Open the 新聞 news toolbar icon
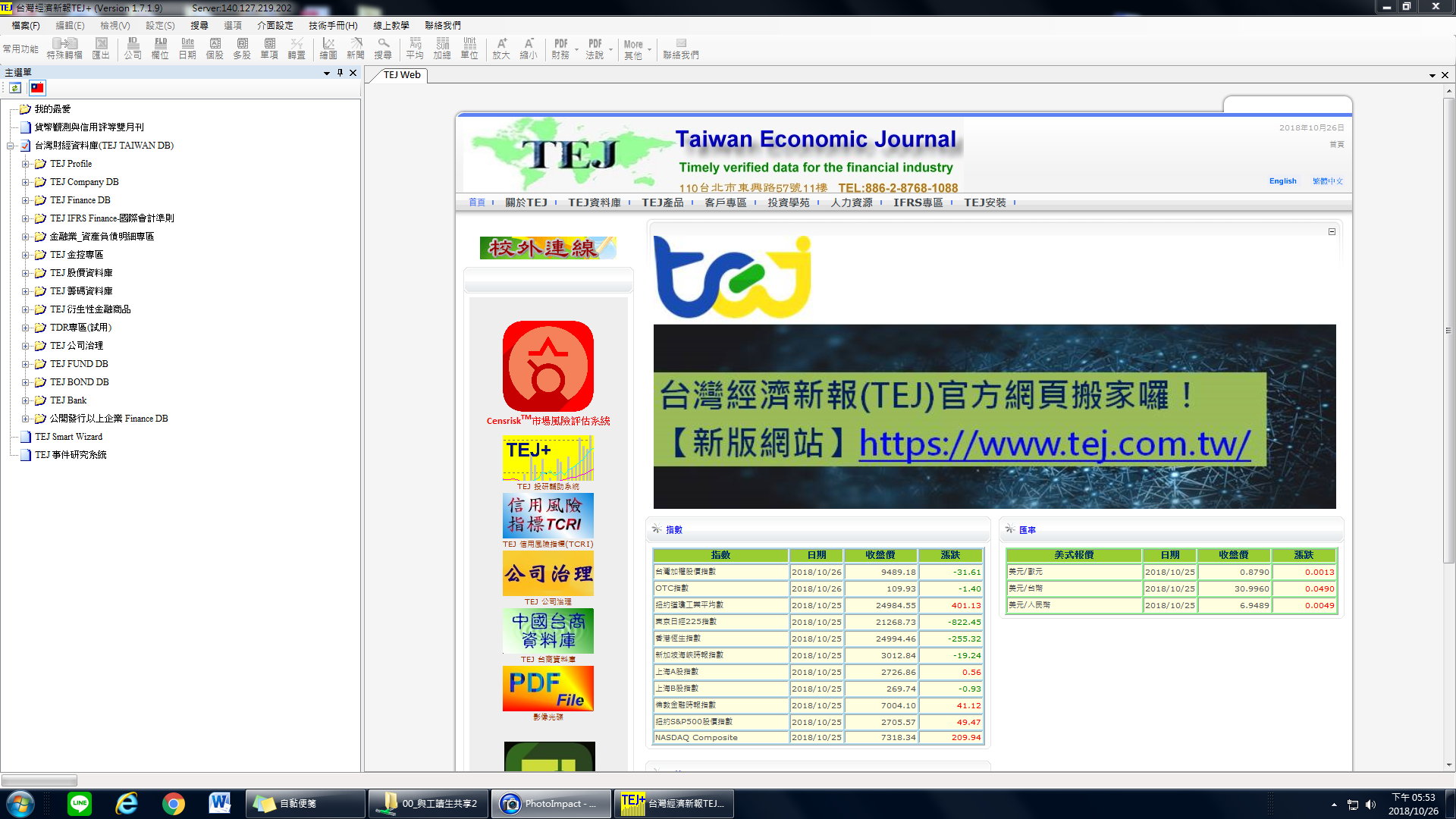Screen dimensions: 1456x819 tap(356, 49)
